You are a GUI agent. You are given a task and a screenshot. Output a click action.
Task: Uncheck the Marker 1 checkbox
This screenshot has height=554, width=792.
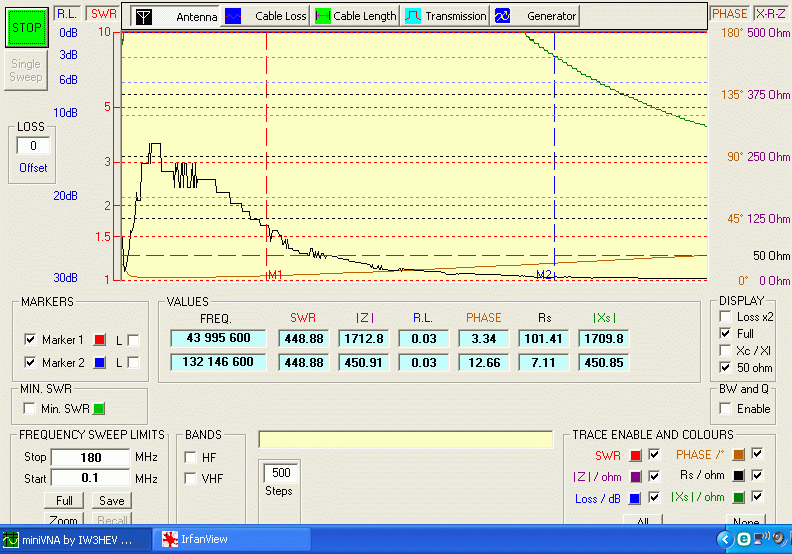29,340
